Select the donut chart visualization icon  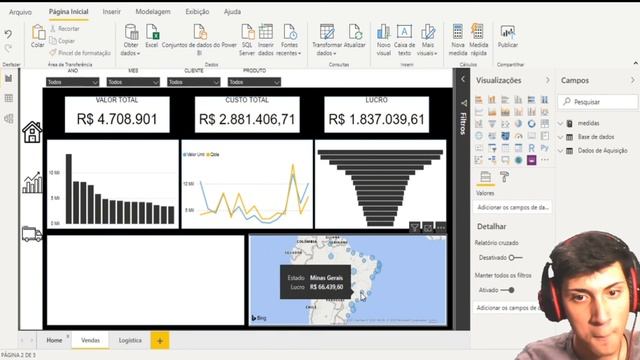coord(531,123)
